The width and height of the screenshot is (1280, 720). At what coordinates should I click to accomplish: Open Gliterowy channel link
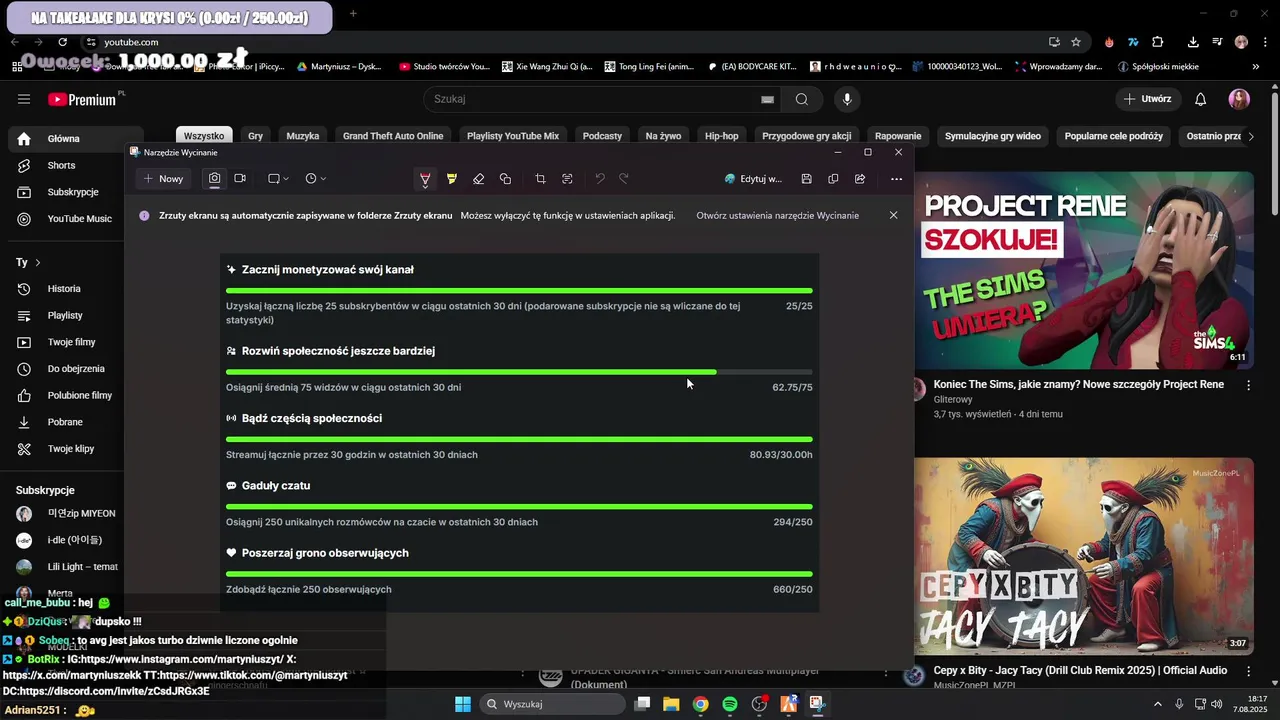(x=953, y=399)
